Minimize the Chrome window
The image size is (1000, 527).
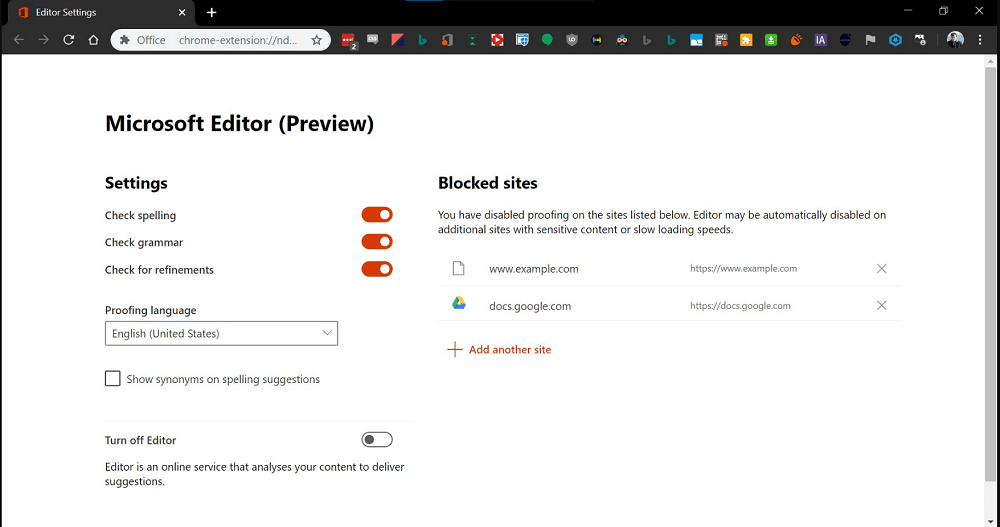click(908, 11)
